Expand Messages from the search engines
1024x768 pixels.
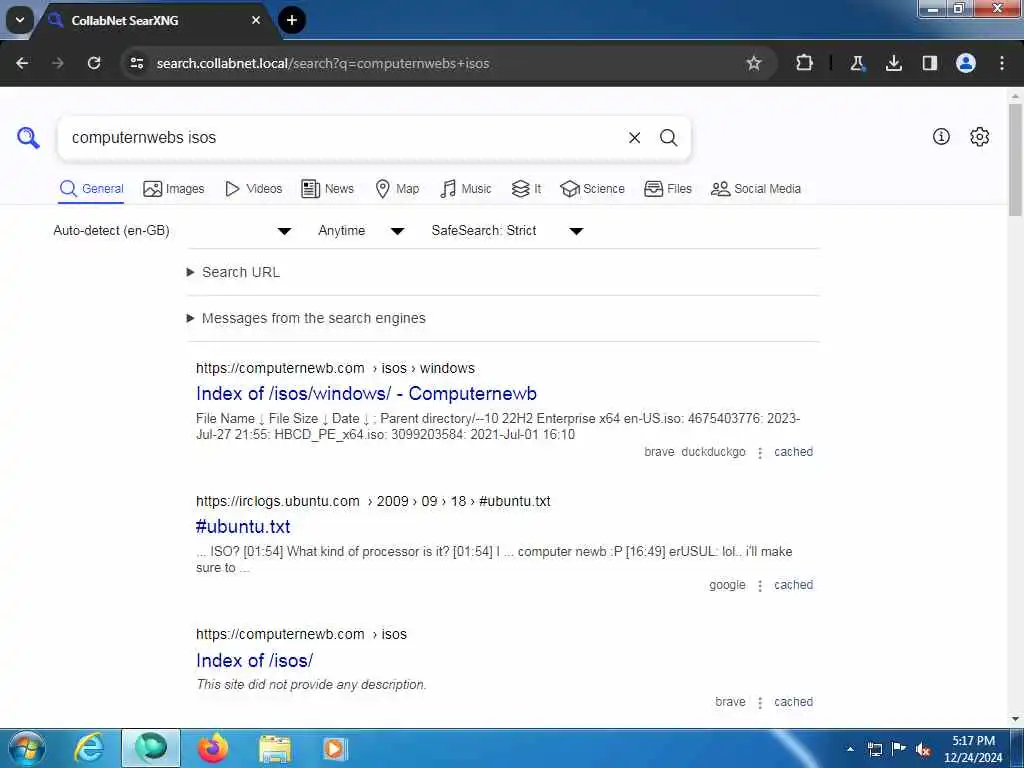coord(306,318)
